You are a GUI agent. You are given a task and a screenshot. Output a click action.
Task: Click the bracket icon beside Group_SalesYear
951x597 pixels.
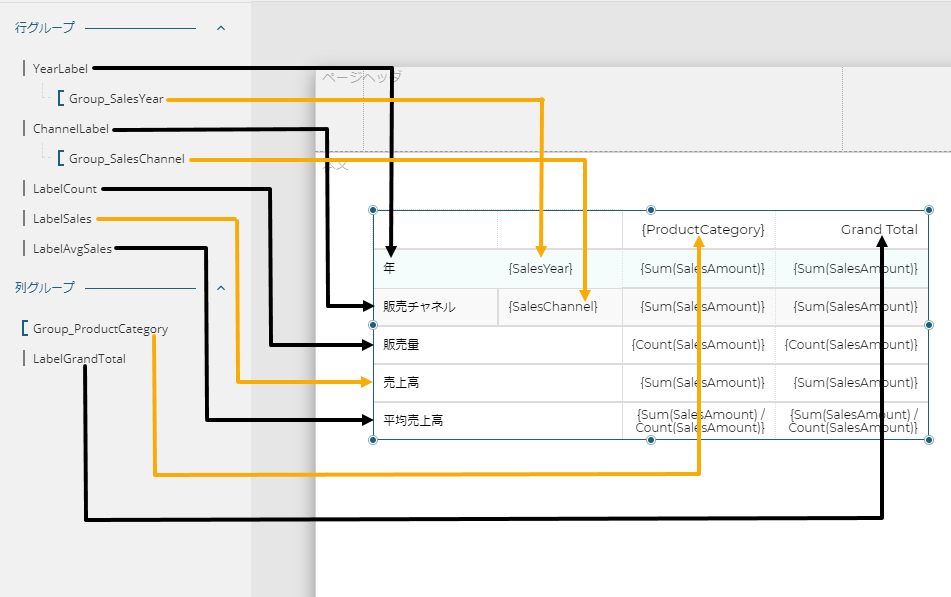60,98
